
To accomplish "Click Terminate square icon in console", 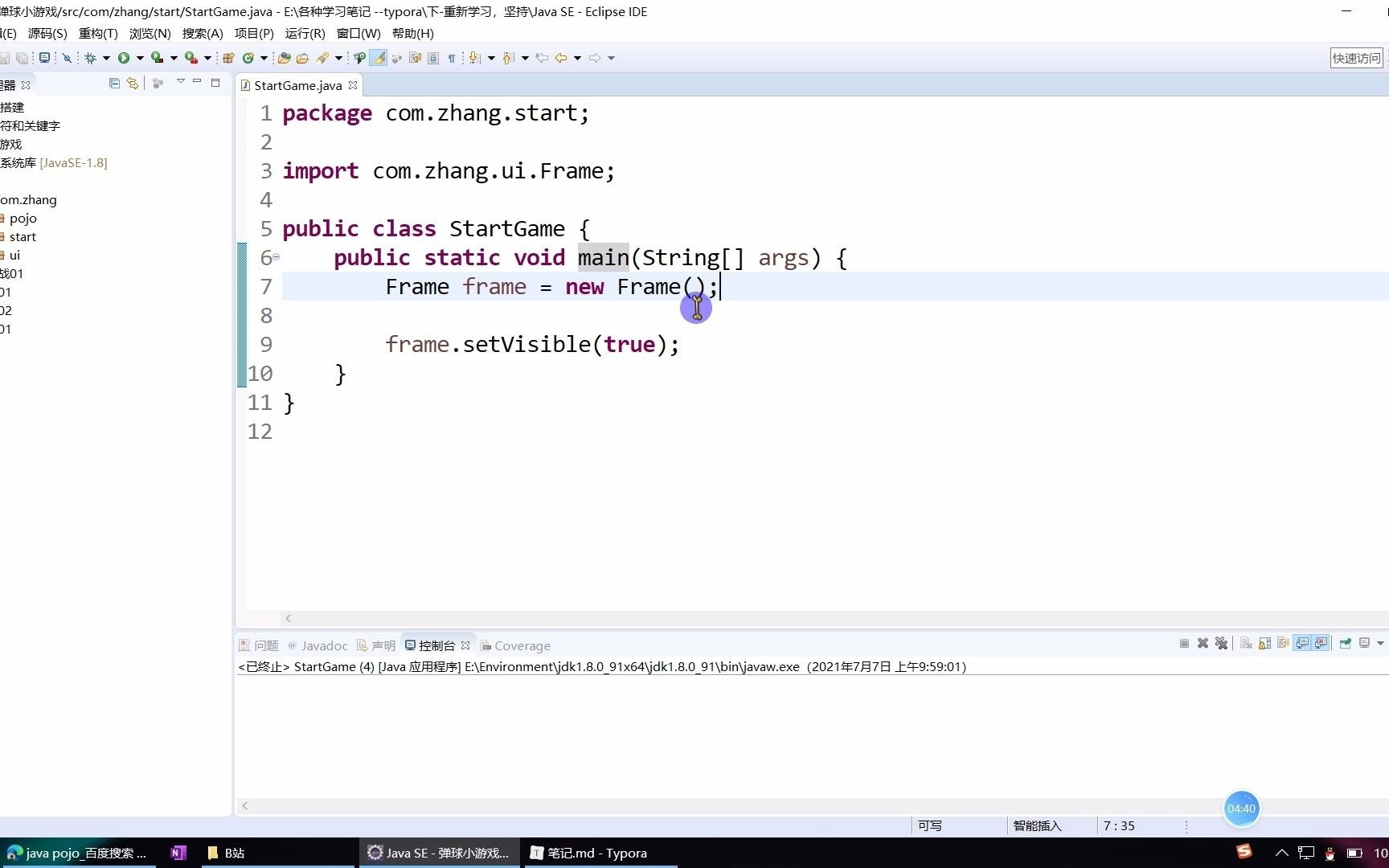I will pos(1184,643).
